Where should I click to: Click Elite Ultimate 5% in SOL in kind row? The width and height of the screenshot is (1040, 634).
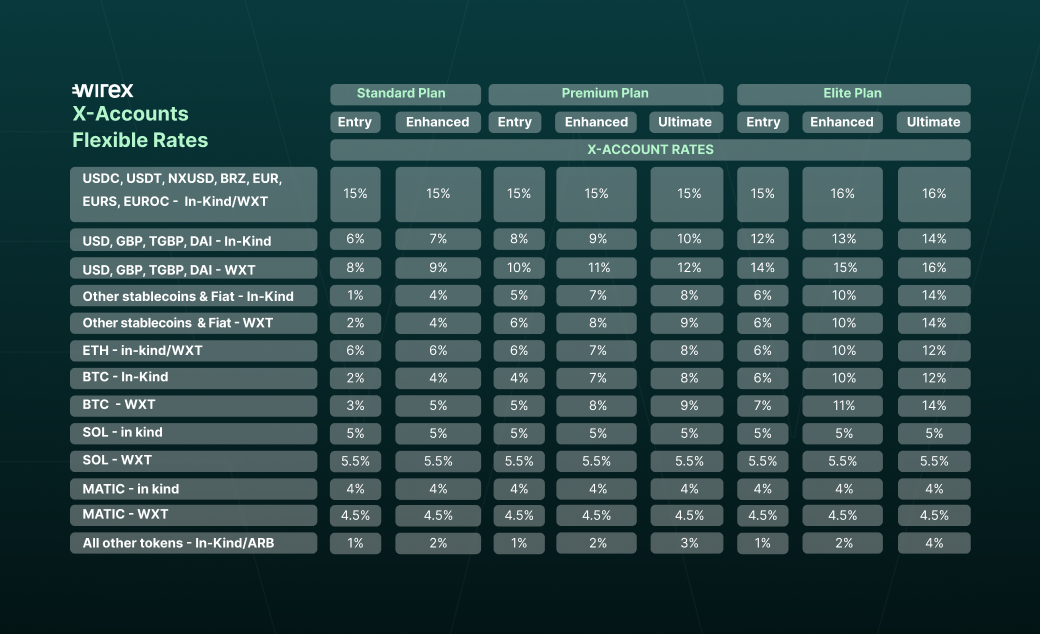934,434
